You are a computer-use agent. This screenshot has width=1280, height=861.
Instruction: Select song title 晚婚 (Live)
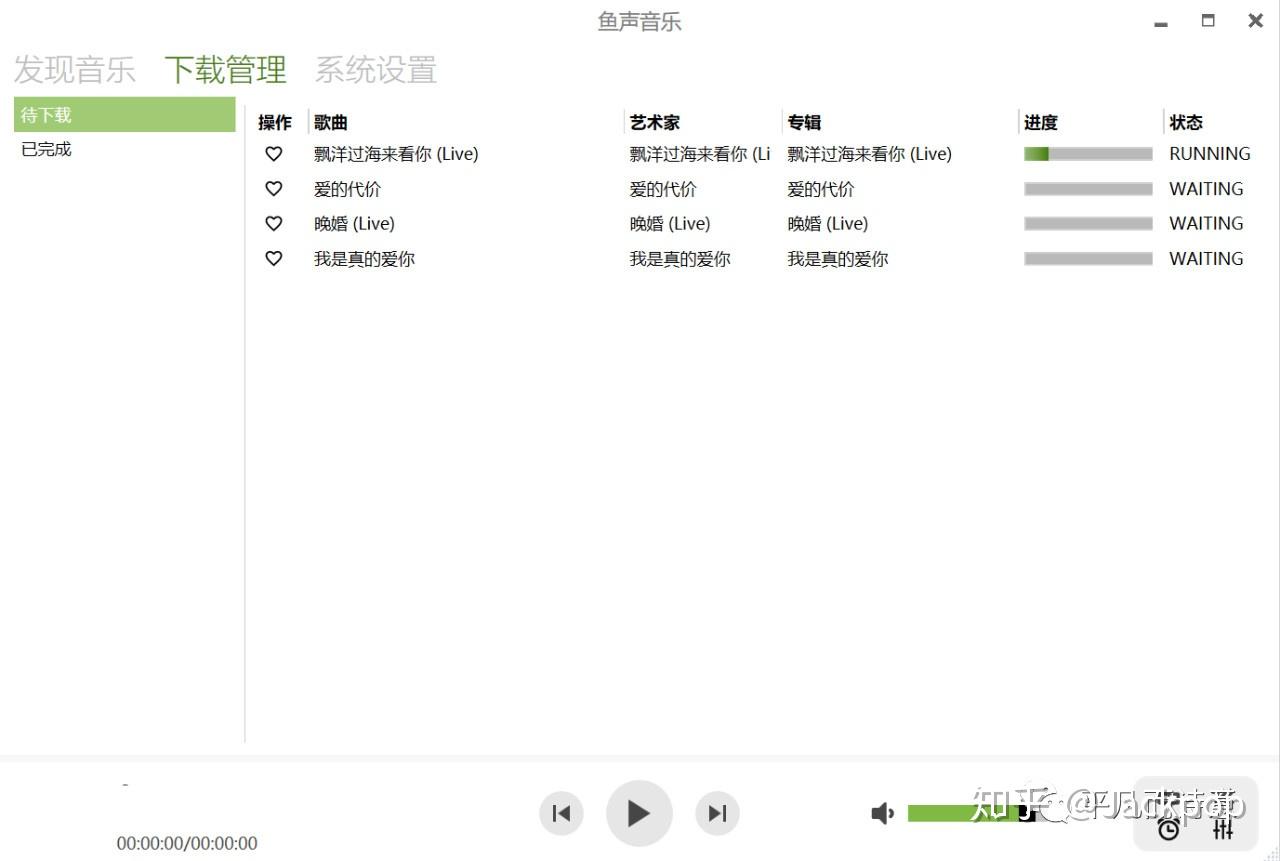(x=354, y=224)
